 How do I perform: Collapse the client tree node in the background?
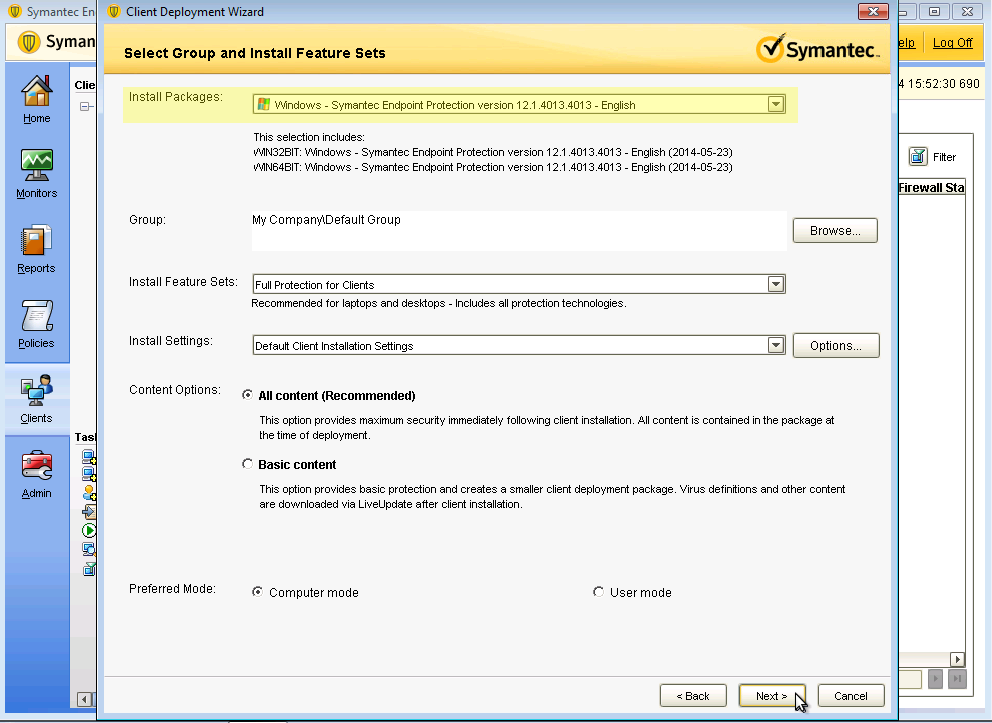pos(85,106)
